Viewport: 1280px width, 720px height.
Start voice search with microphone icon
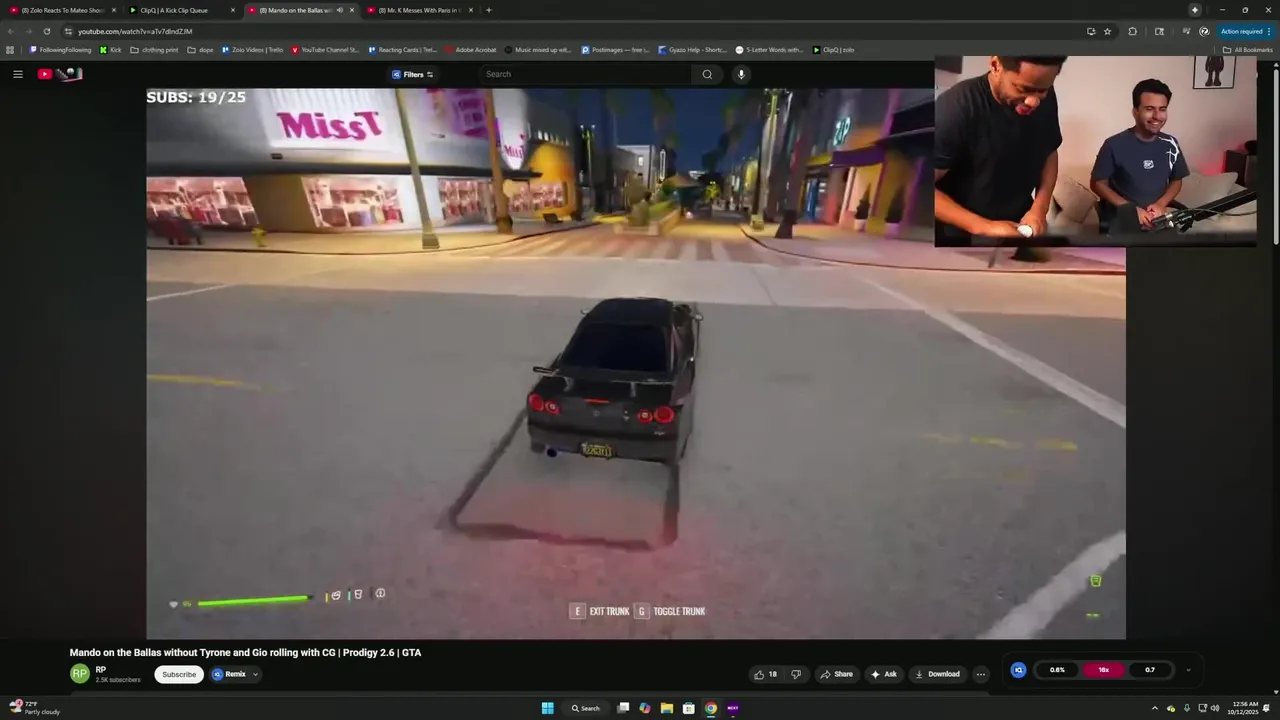pos(741,74)
